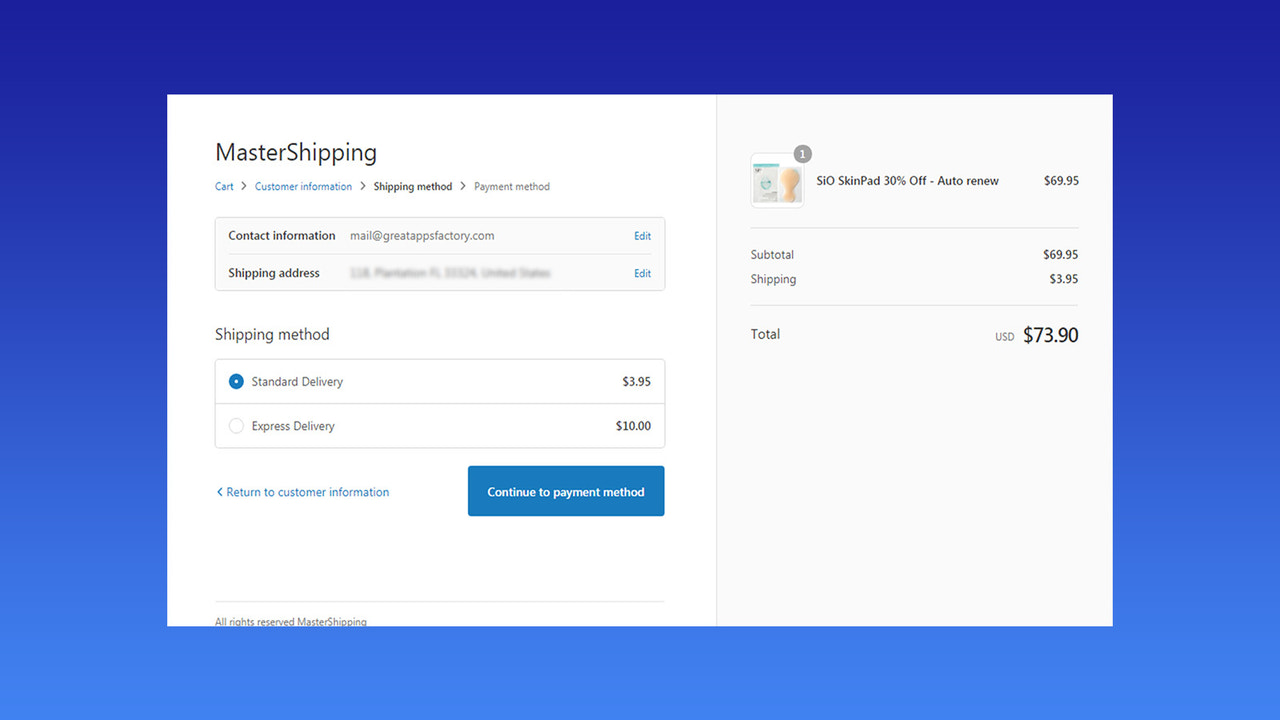Click the selected shipping option indicator
The image size is (1280, 720).
[x=236, y=381]
